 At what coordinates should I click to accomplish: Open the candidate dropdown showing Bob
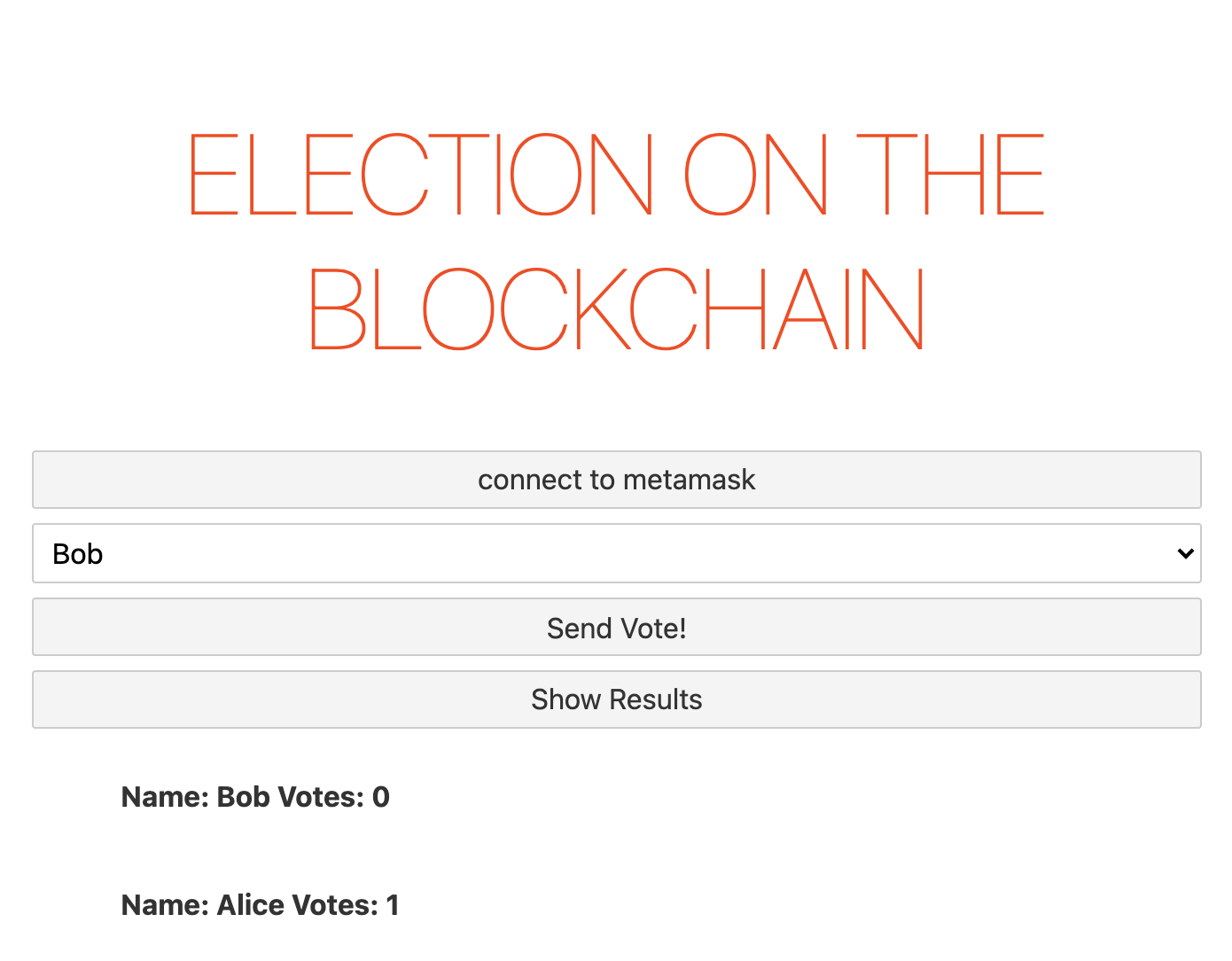(x=616, y=553)
